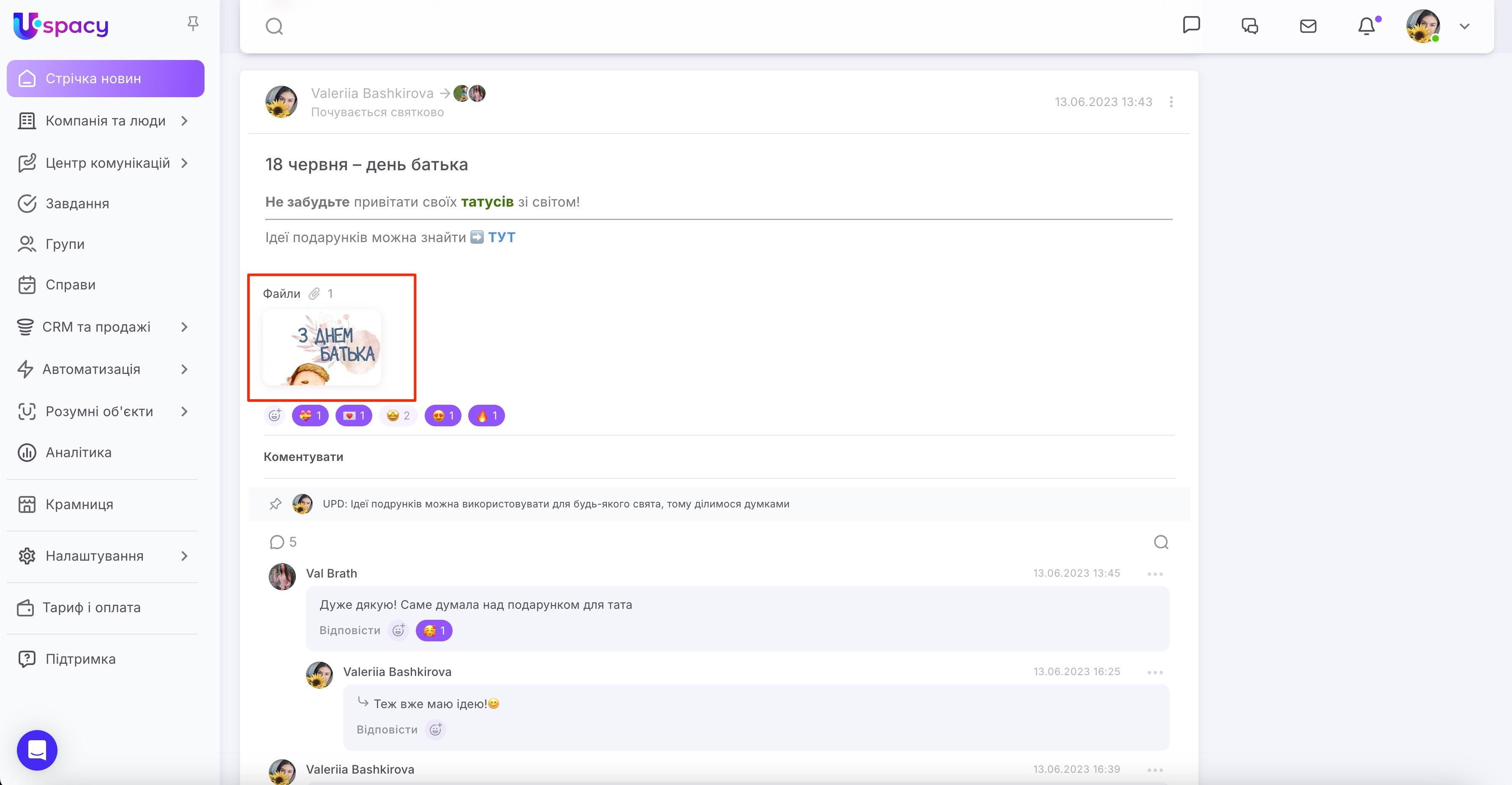Add a reaction to the post
Viewport: 1512px width, 785px height.
[x=275, y=415]
